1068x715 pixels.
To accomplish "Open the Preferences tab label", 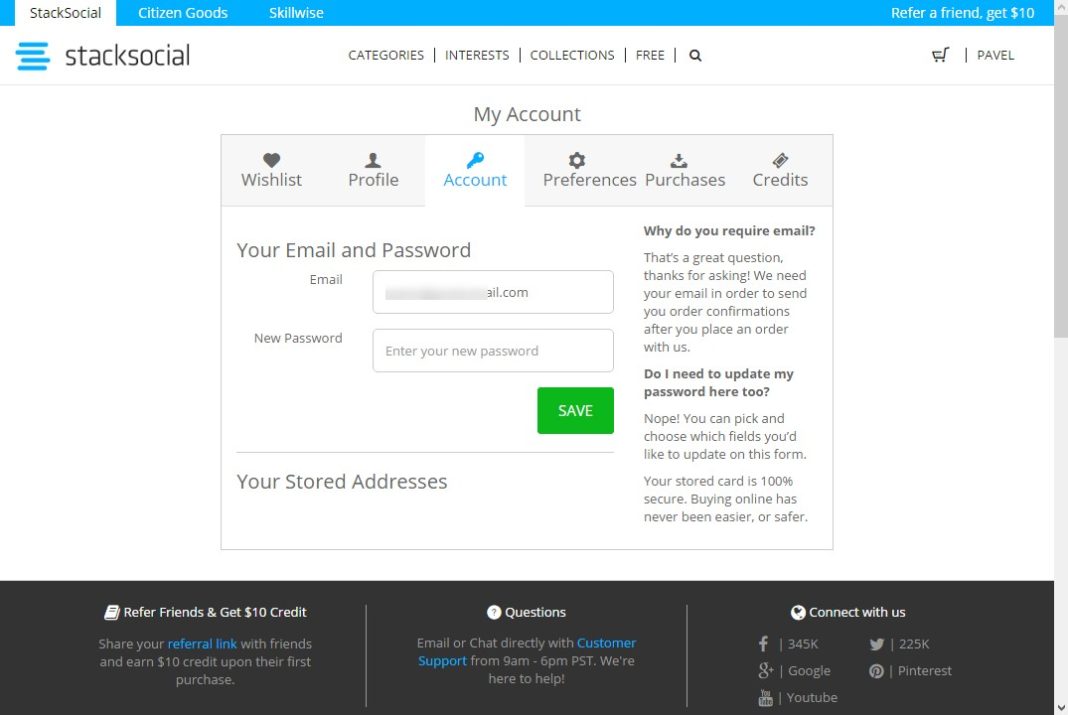I will [590, 180].
